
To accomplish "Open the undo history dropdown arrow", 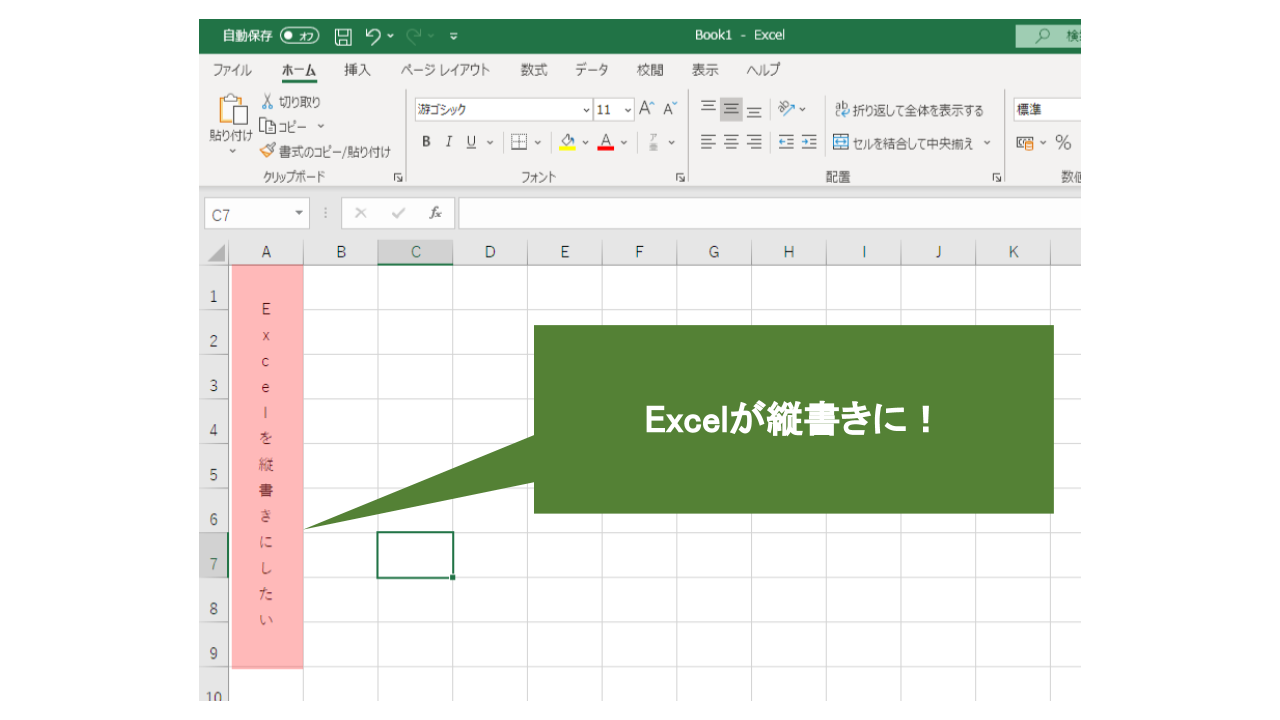I will tap(390, 36).
